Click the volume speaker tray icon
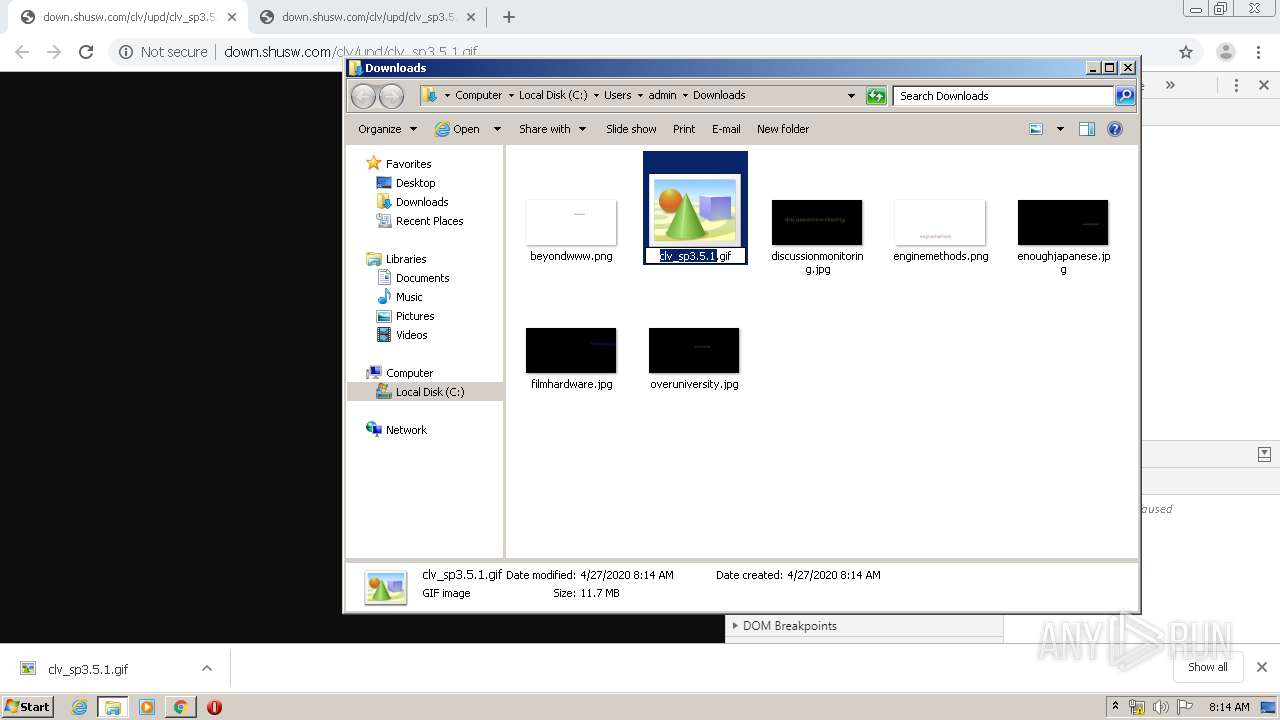 (1162, 707)
